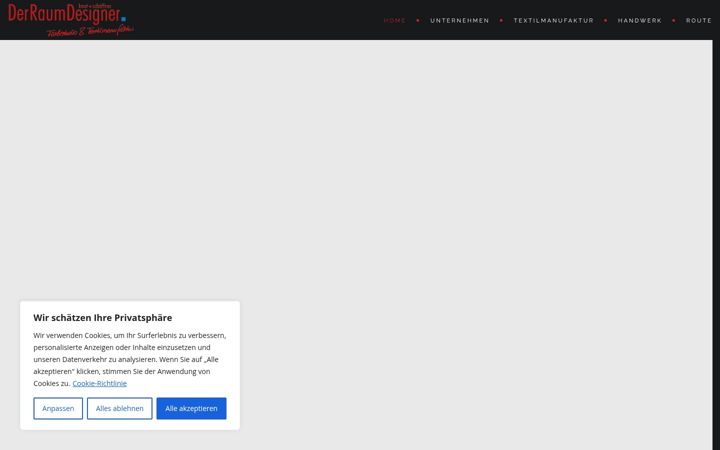Click the Alle akzeptieren button

click(191, 408)
